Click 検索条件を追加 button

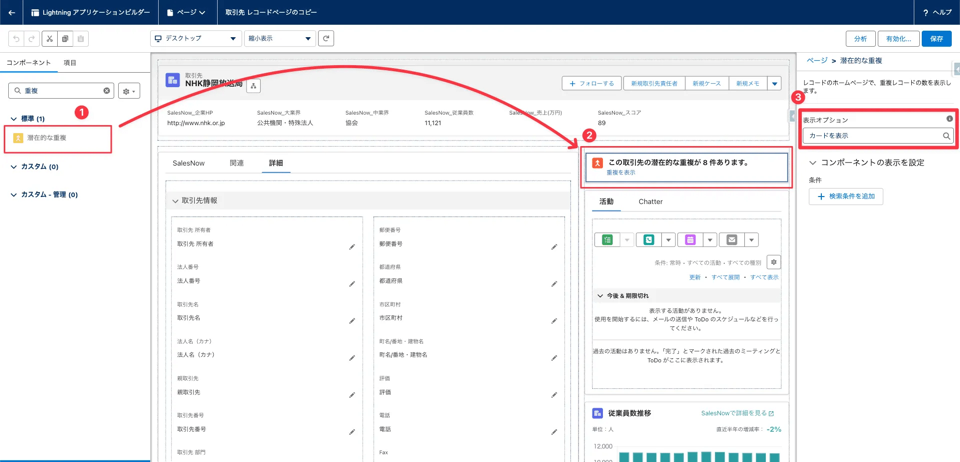click(x=846, y=196)
